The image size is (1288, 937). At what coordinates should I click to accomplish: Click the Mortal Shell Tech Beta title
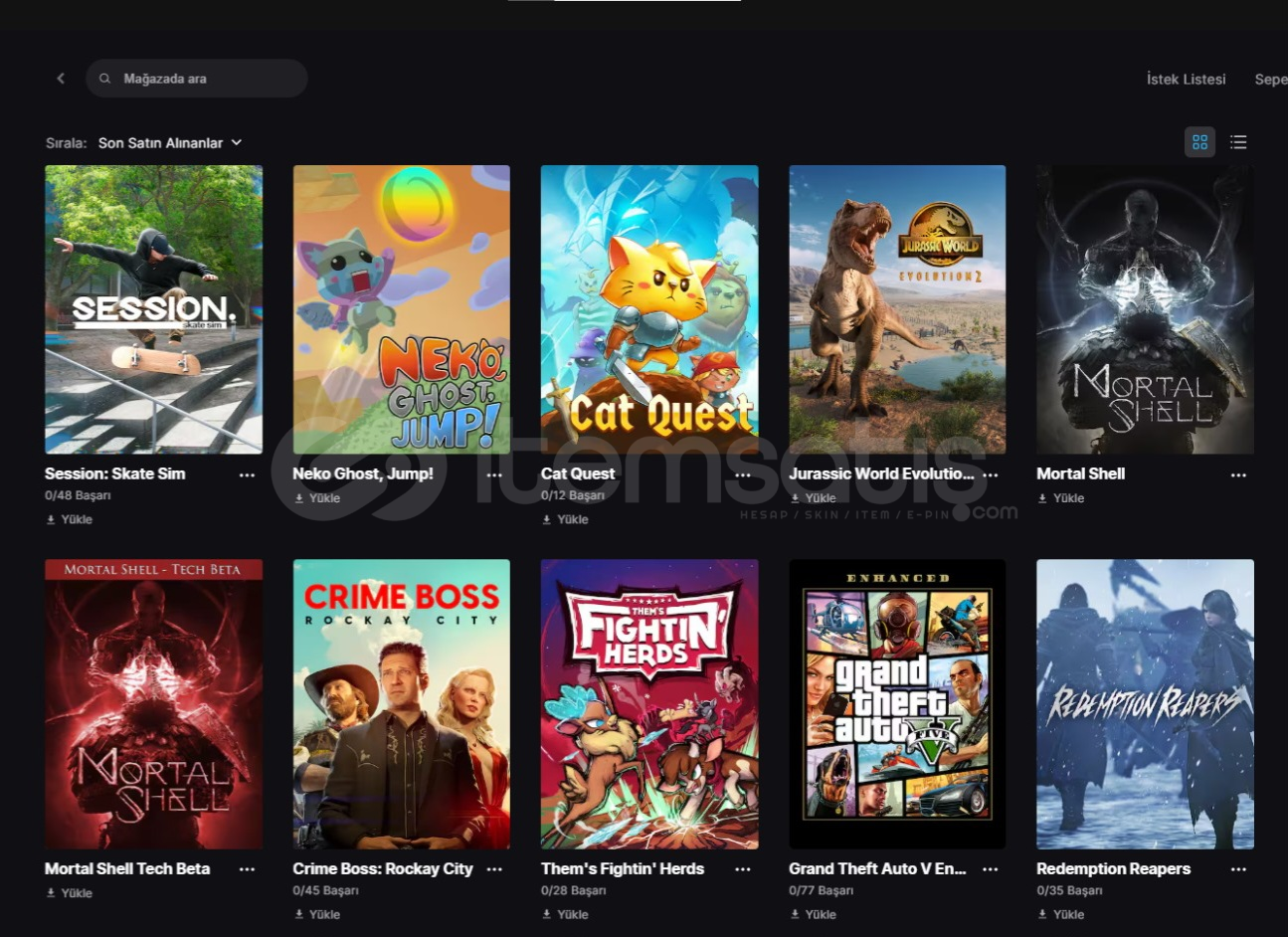coord(127,868)
